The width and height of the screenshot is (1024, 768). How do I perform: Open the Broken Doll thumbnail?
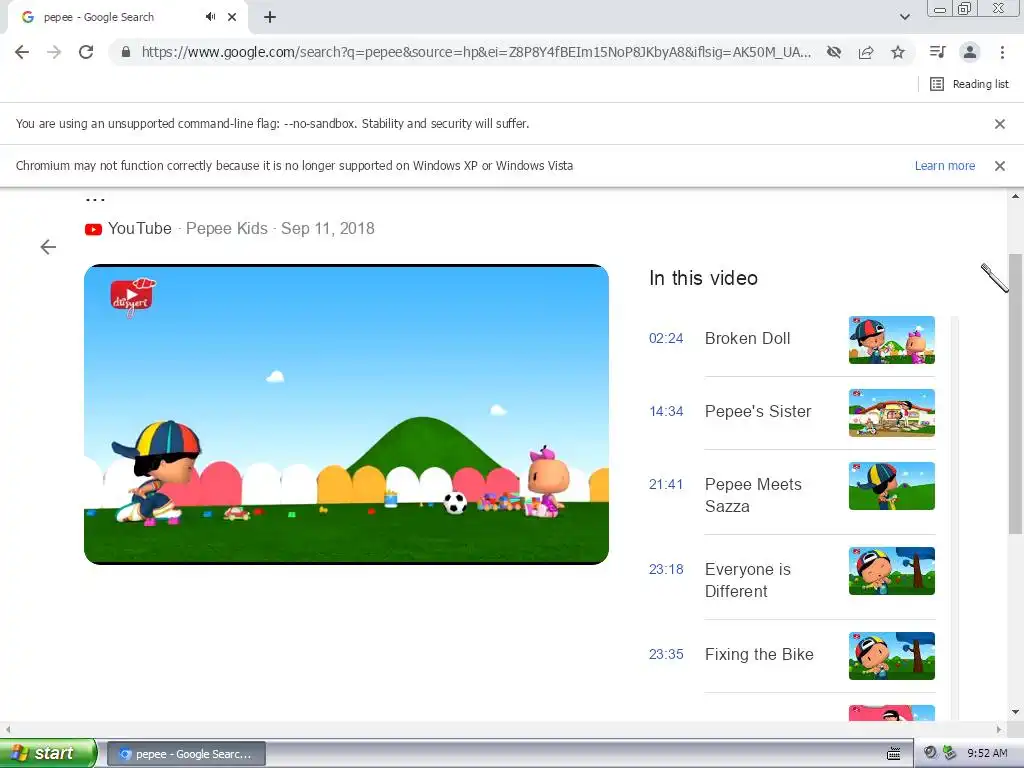point(891,340)
